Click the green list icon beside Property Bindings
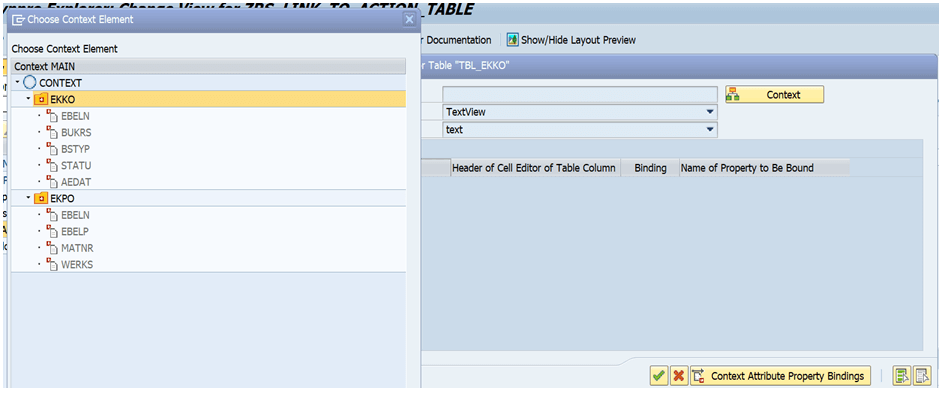 [x=901, y=376]
